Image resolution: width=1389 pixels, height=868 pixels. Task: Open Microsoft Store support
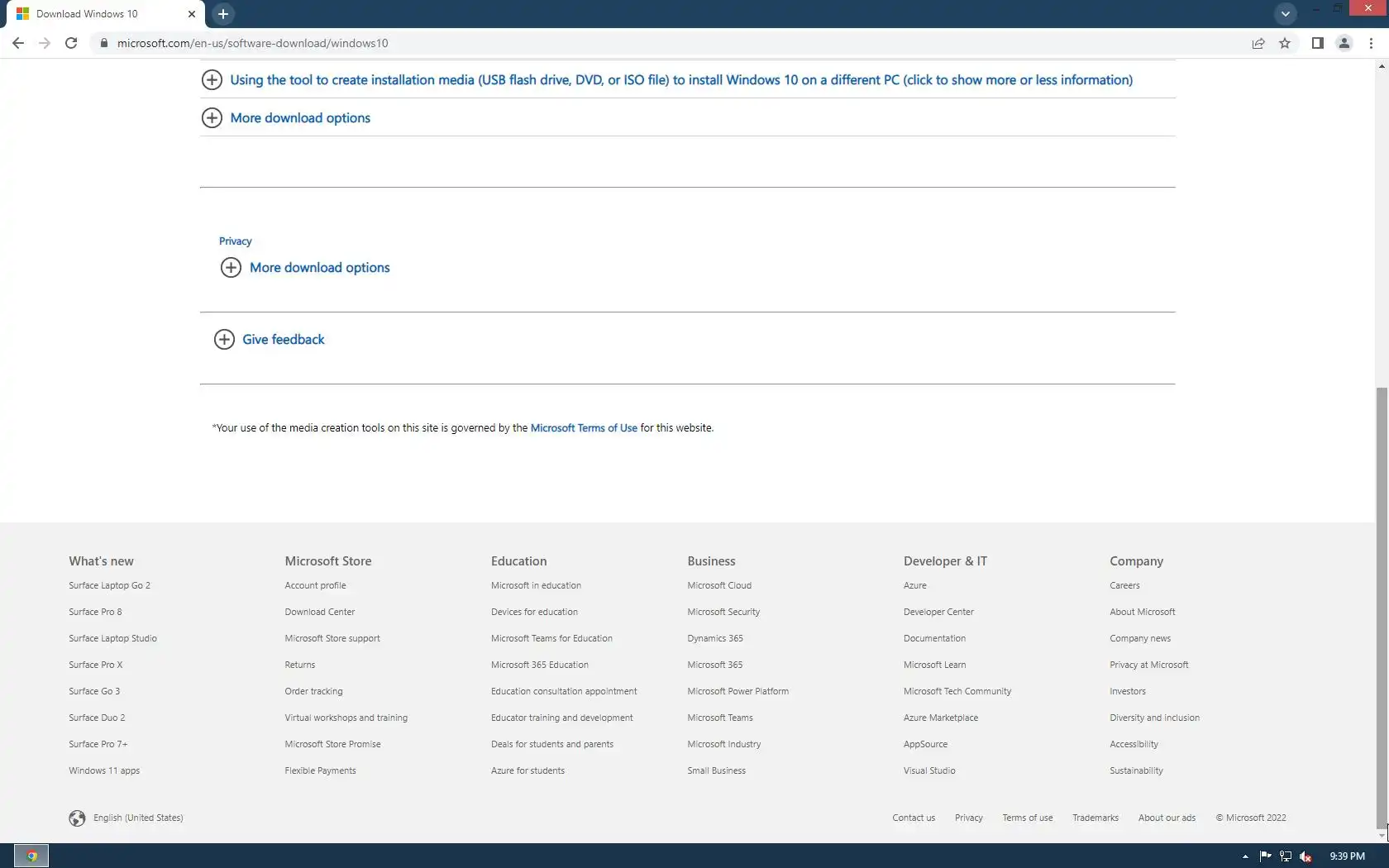[332, 639]
